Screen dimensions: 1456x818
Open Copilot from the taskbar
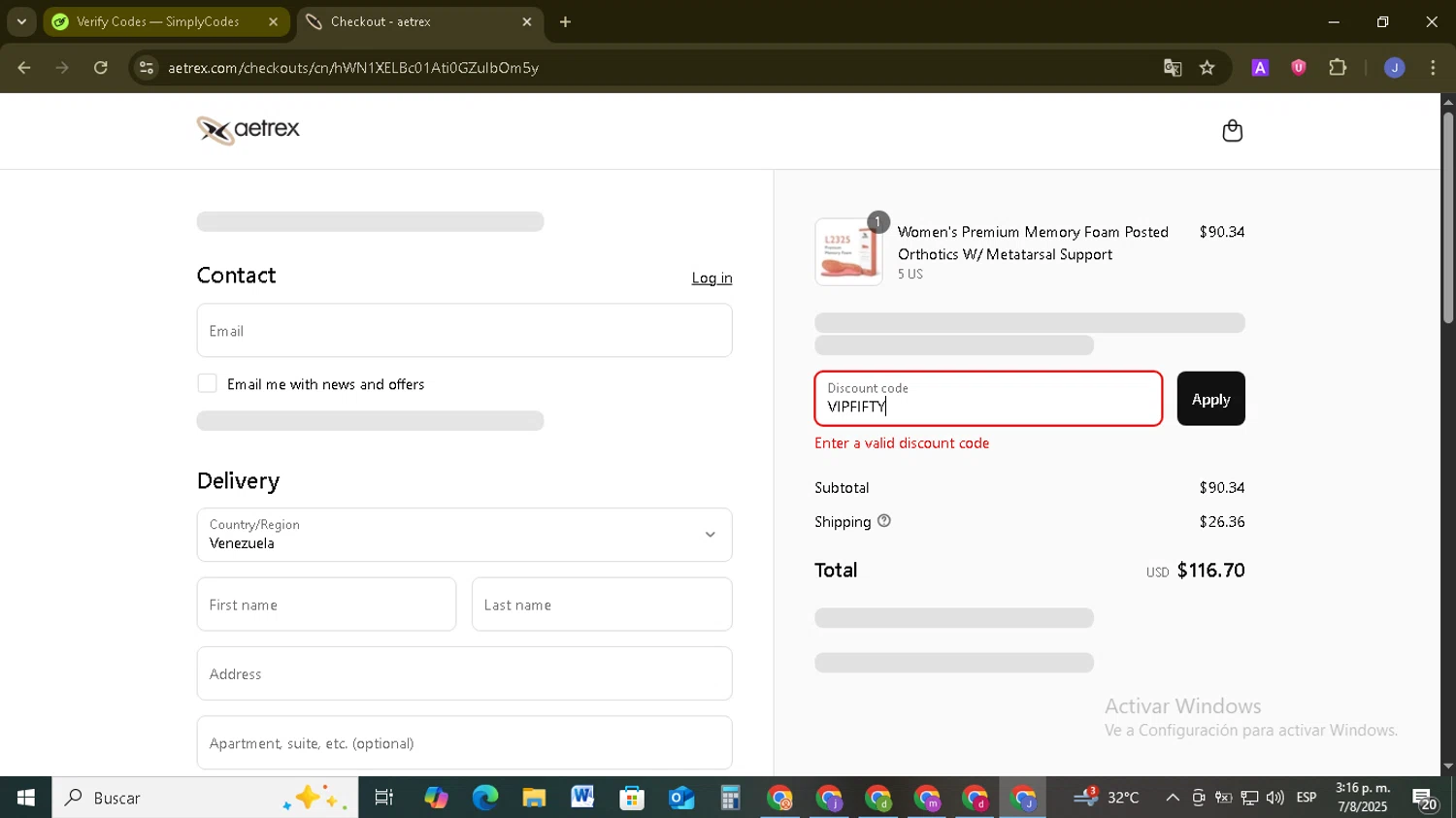[436, 798]
